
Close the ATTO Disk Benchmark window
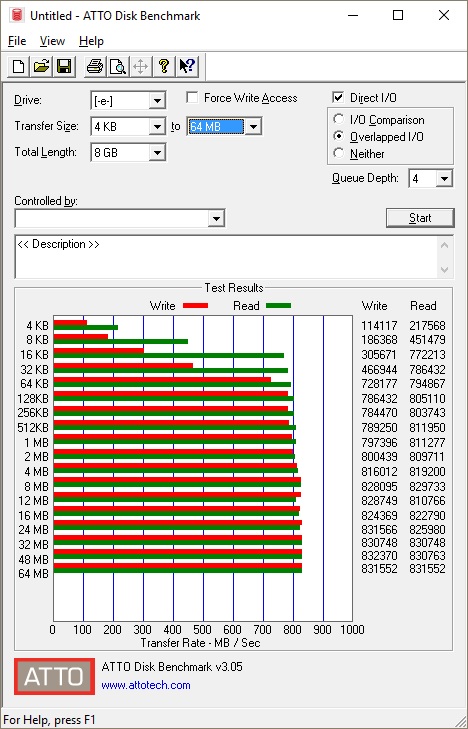pyautogui.click(x=444, y=15)
